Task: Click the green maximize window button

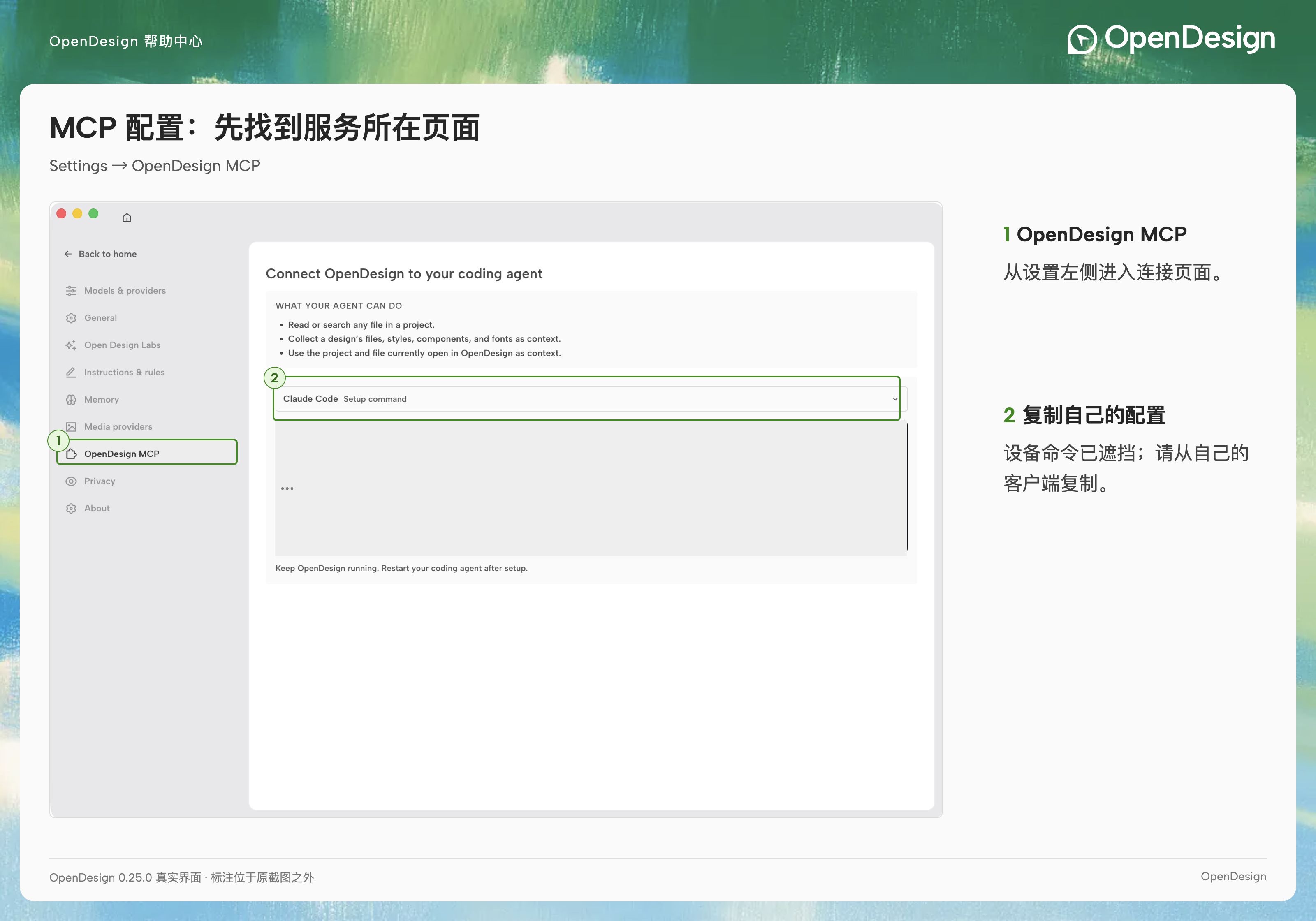Action: click(x=93, y=213)
